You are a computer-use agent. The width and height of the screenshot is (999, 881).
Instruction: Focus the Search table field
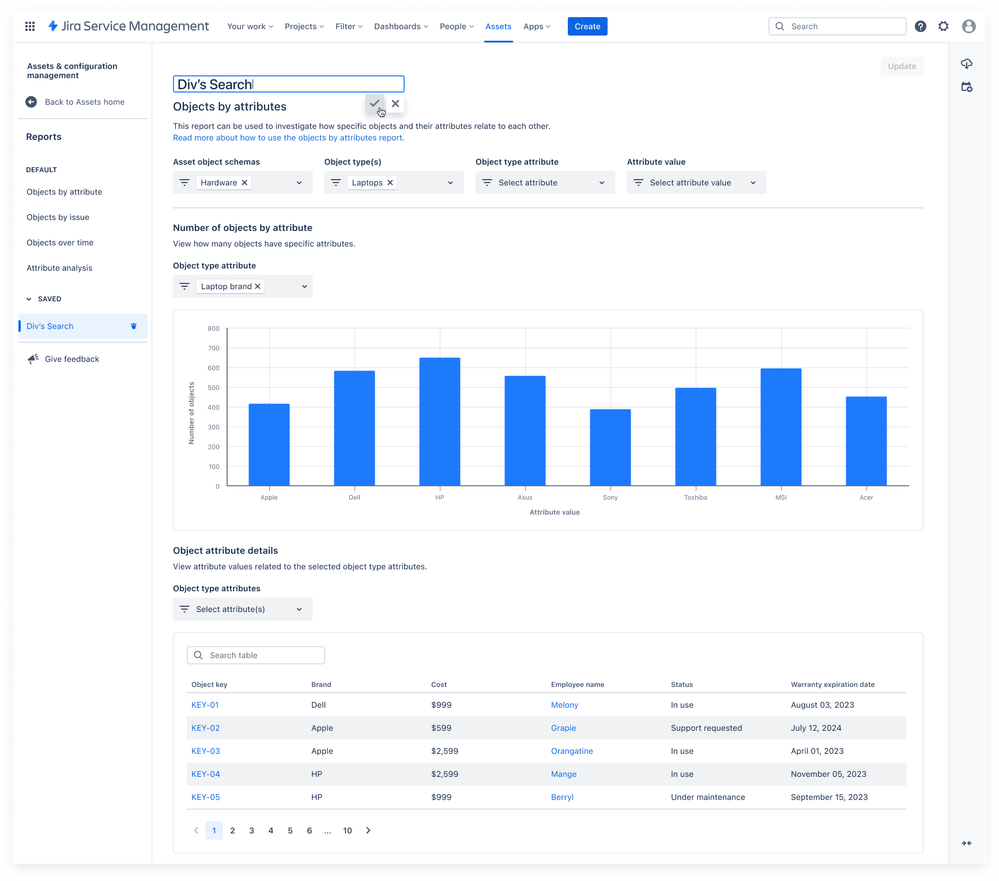(x=255, y=655)
